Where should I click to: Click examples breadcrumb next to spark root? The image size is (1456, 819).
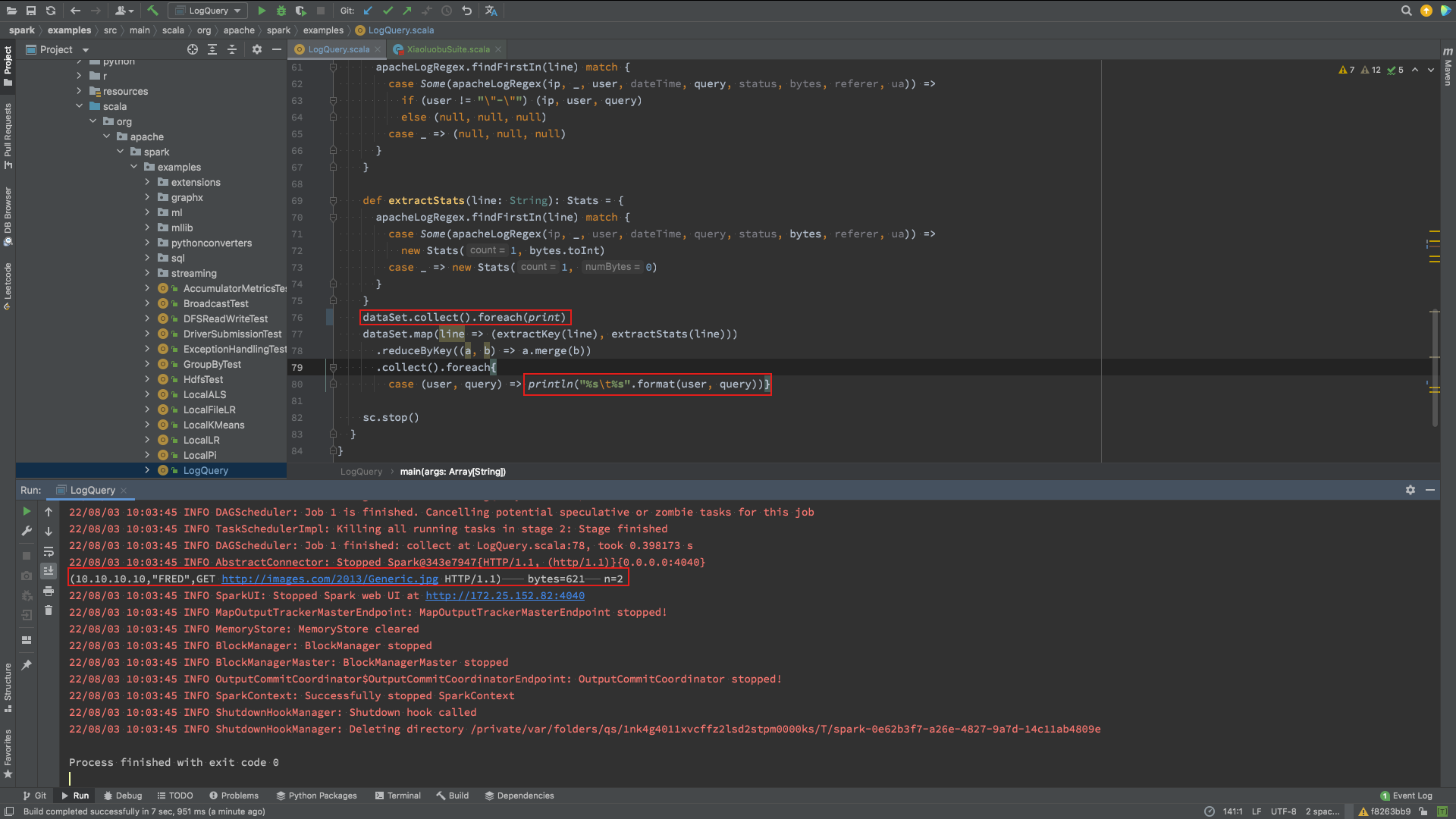tap(69, 30)
